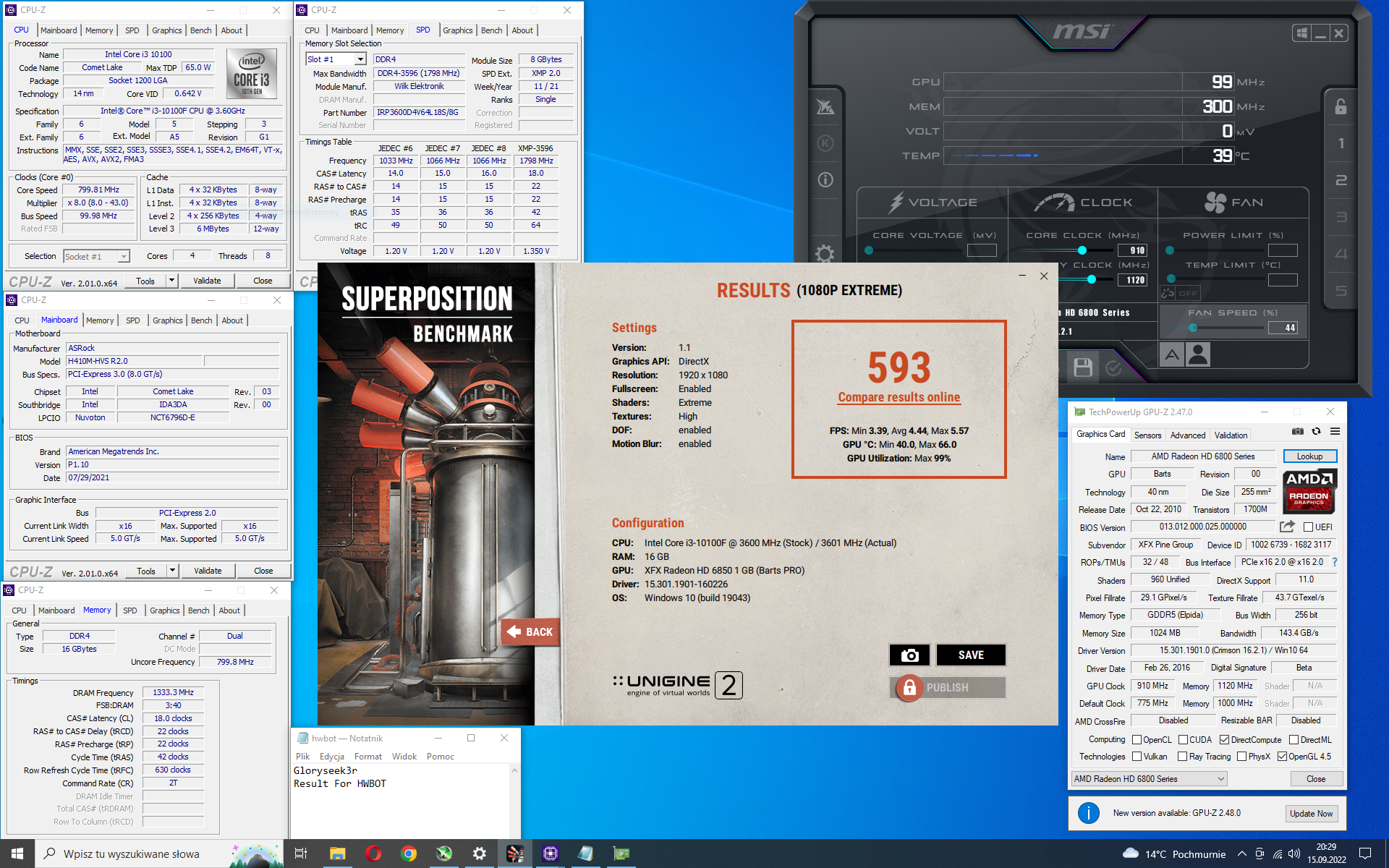Click the AMD Radeon logo in GPU-Z
Viewport: 1389px width, 868px height.
[x=1309, y=491]
